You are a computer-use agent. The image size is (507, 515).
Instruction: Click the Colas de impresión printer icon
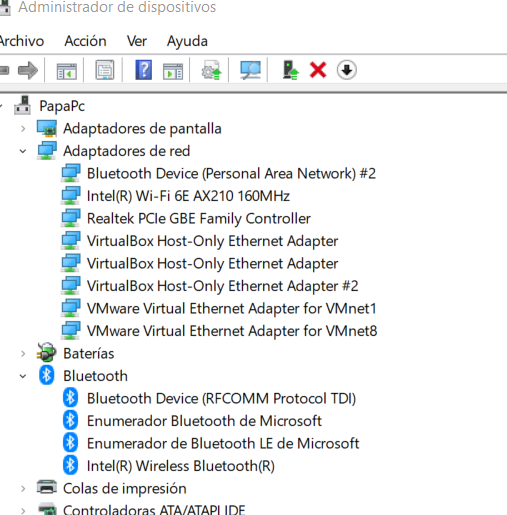pos(47,488)
